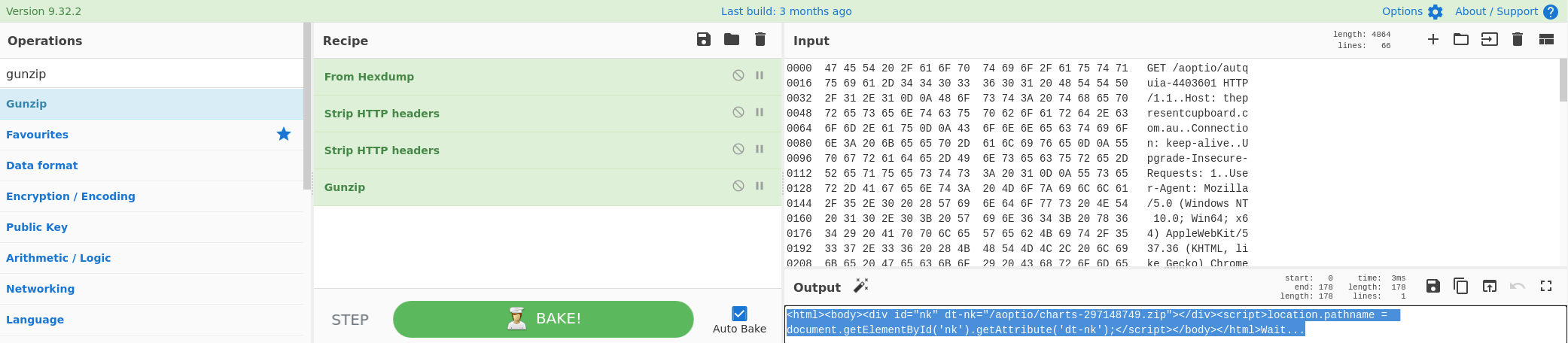Click inside the output text area

click(x=1175, y=324)
